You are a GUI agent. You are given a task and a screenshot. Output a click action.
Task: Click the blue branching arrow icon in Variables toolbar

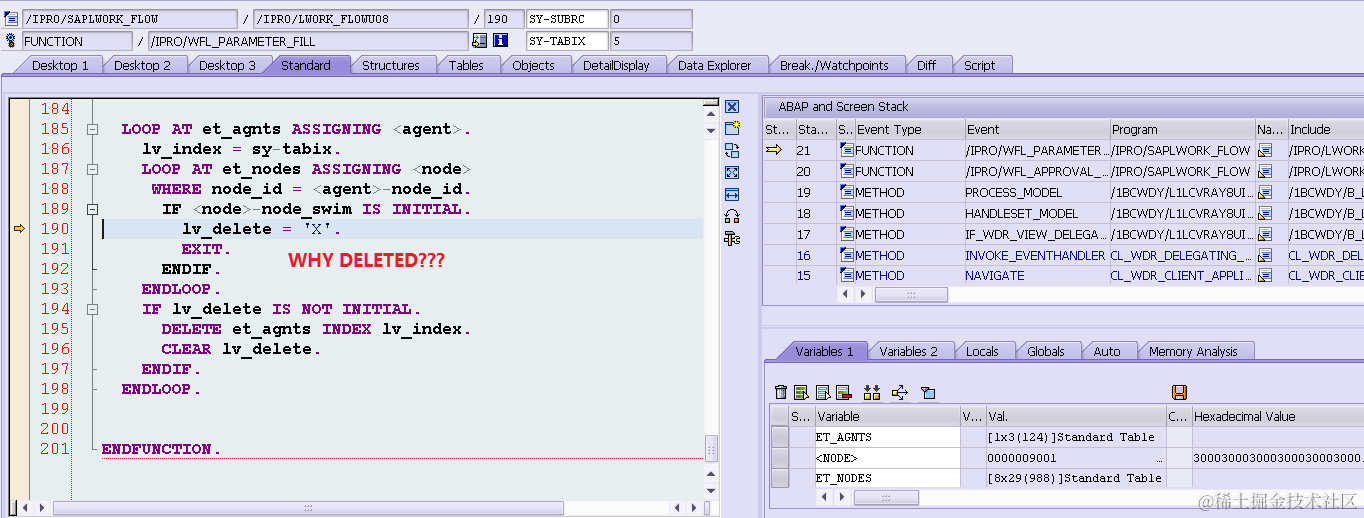(x=899, y=393)
